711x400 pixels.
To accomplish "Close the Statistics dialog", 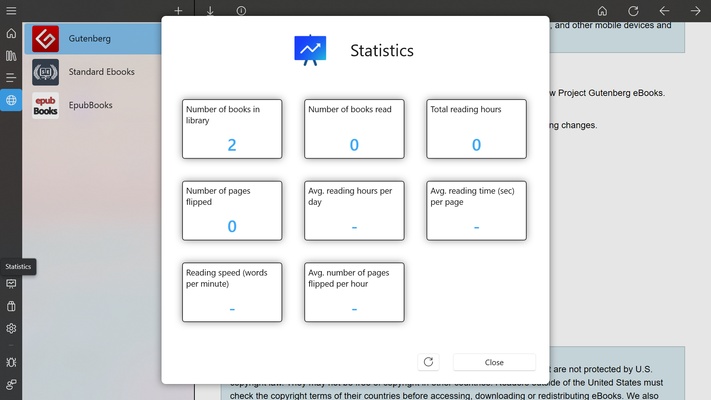I will [x=494, y=362].
